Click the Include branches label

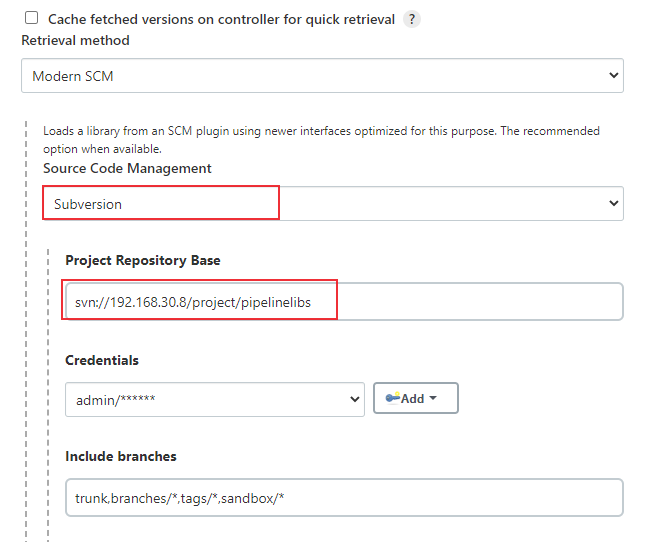[x=121, y=456]
